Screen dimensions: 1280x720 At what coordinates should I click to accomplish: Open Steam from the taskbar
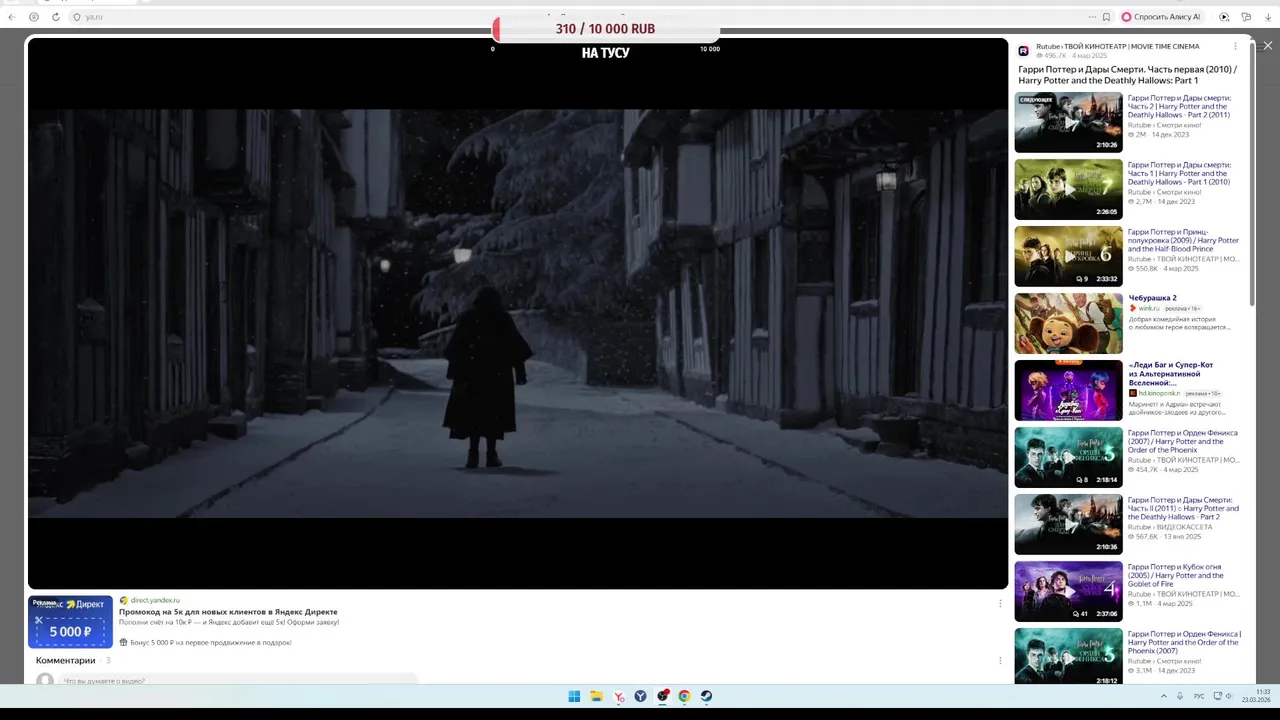coord(706,696)
